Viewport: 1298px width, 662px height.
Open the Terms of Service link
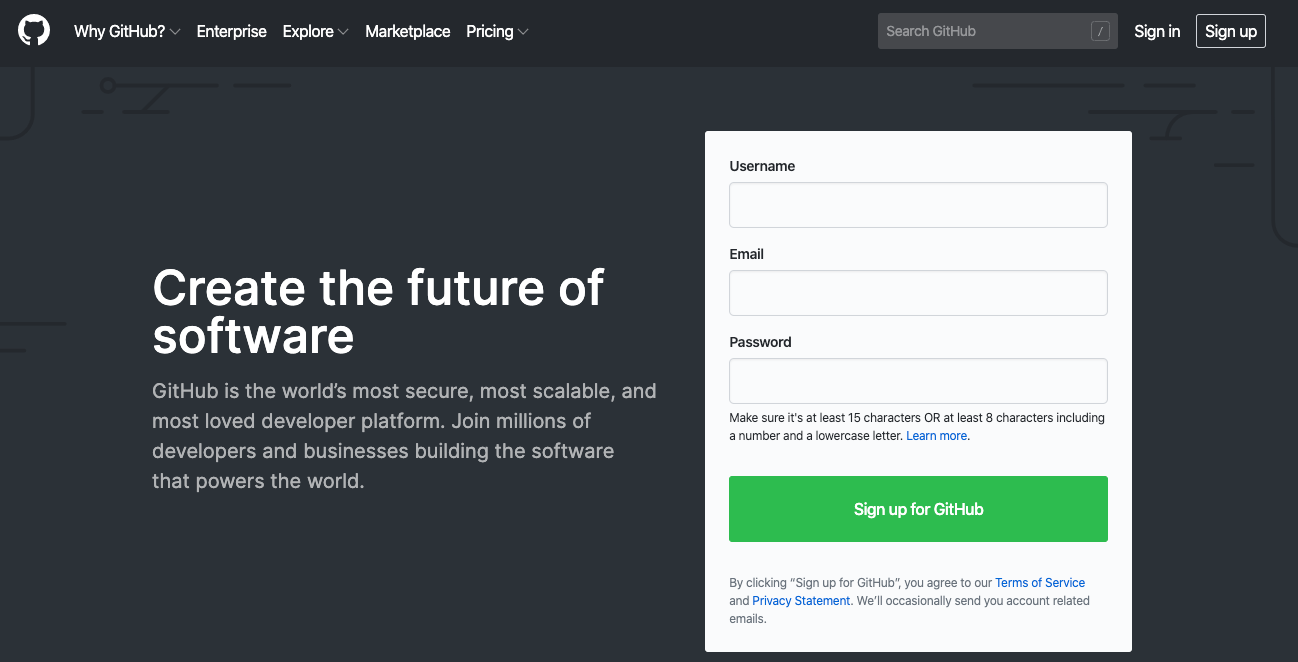point(1039,582)
